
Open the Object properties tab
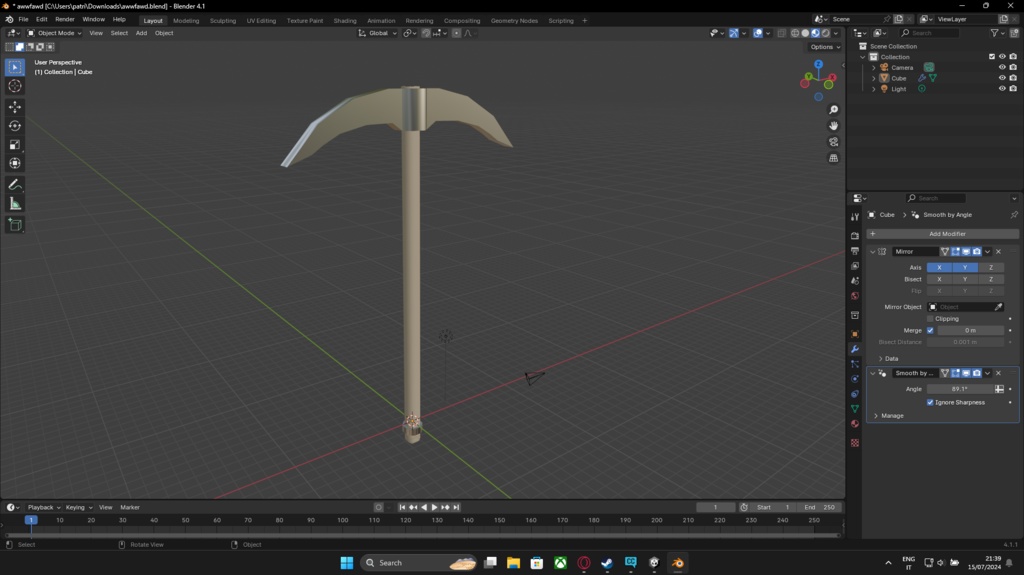coord(855,334)
